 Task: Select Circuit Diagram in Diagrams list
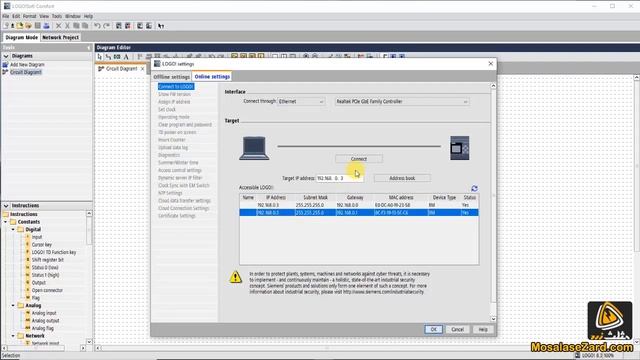click(26, 72)
